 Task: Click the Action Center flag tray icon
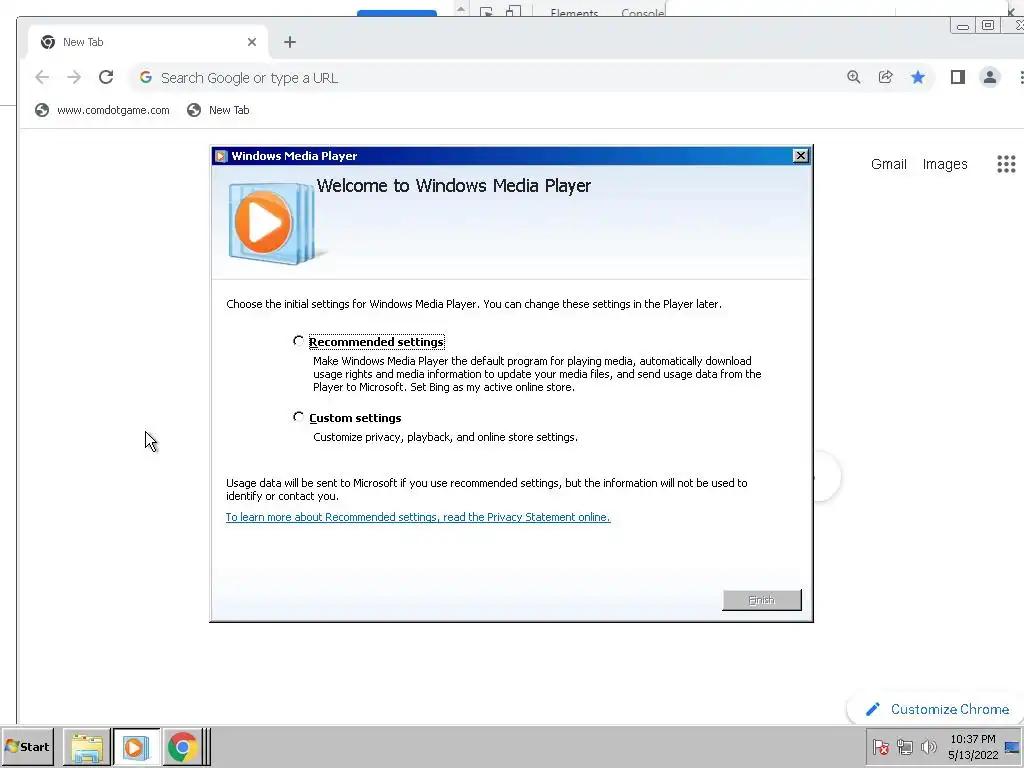pos(880,746)
